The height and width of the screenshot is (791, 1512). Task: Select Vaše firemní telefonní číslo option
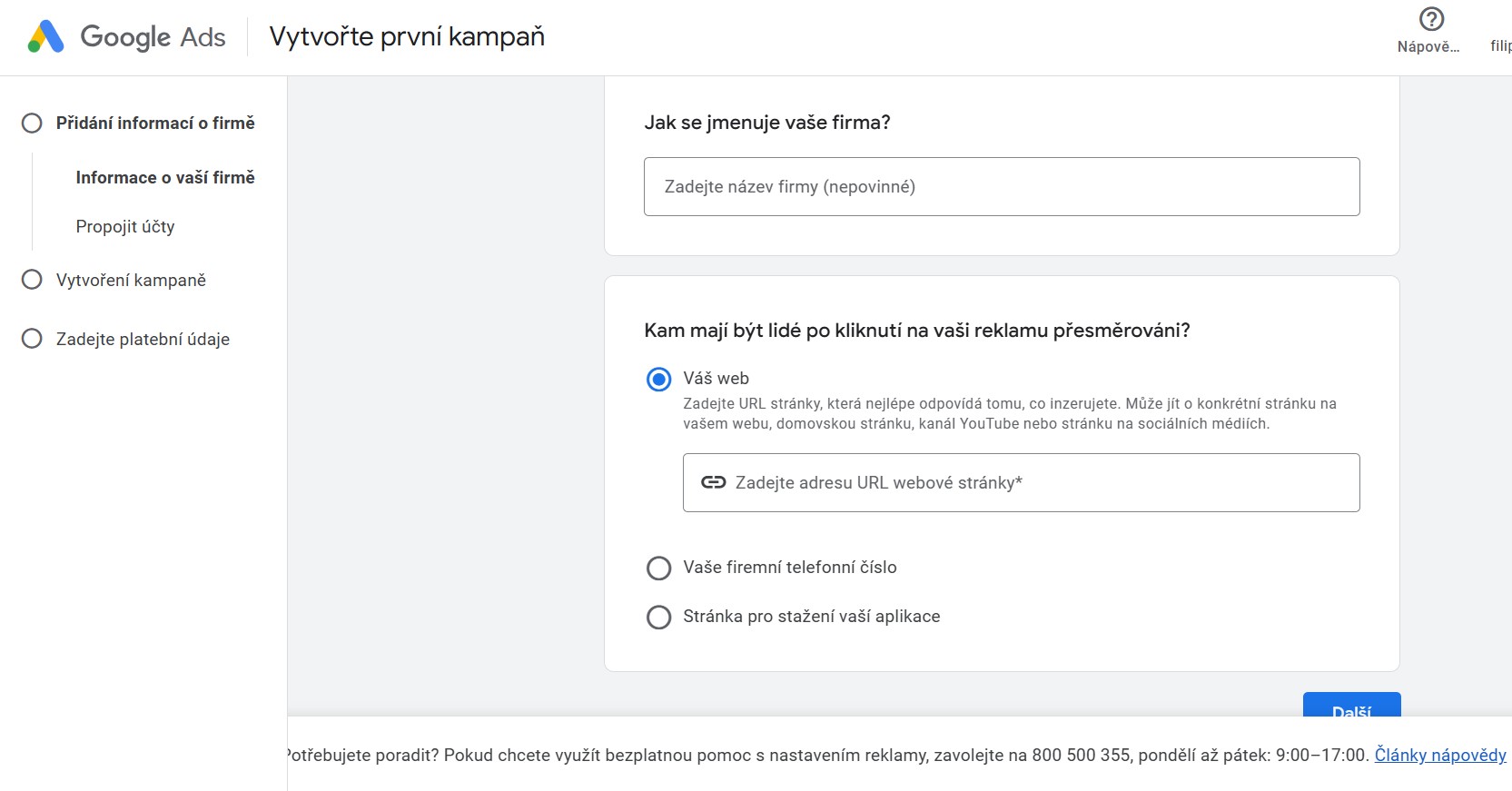point(658,568)
